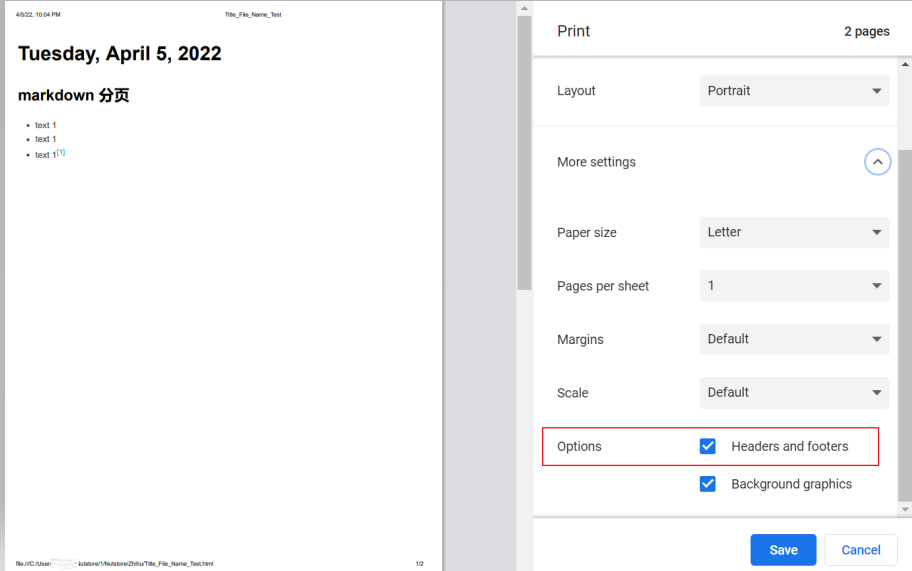Click the 'Print' dialog title
The height and width of the screenshot is (571, 912).
[573, 31]
